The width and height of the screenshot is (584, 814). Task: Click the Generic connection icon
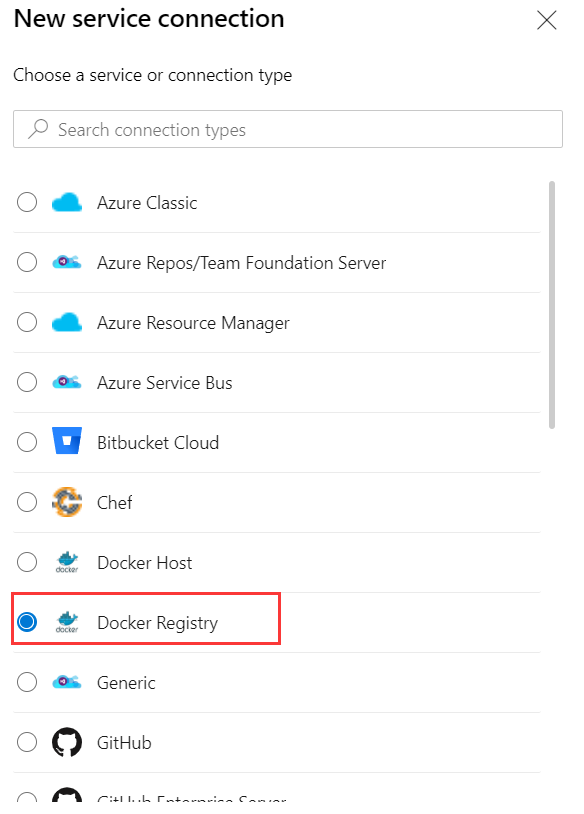[67, 682]
